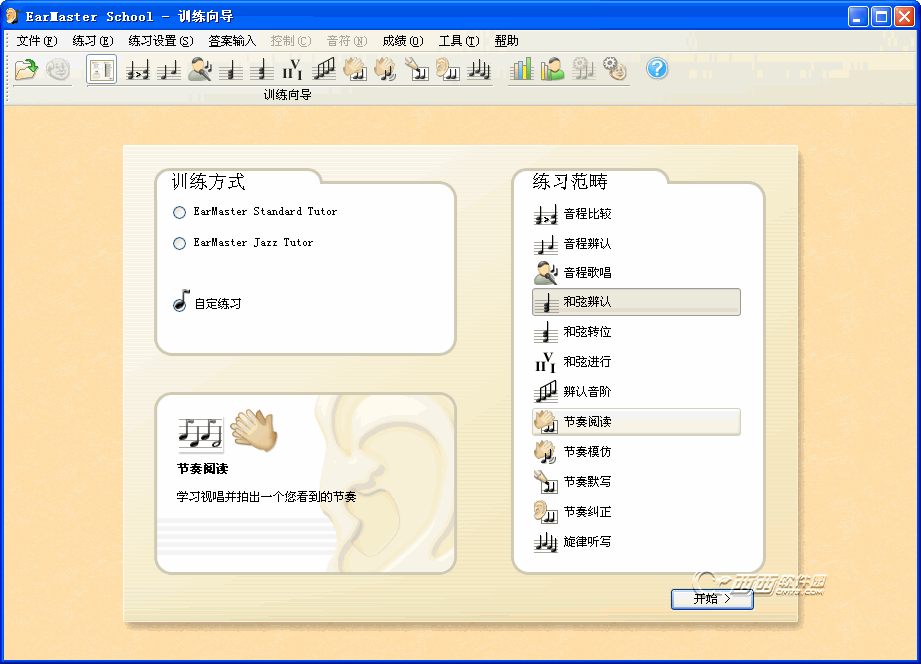Select 和弦辨认 in the exercise list

point(636,302)
